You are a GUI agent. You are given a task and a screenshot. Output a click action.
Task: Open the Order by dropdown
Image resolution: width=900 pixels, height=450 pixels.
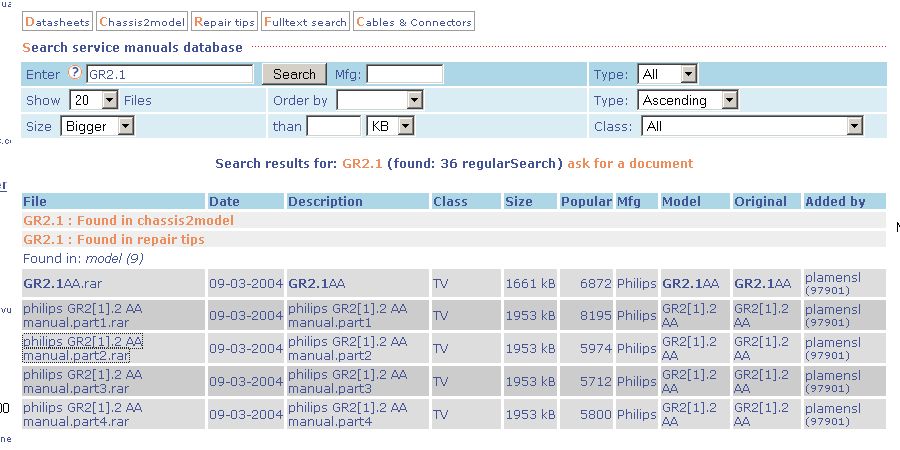tap(379, 100)
